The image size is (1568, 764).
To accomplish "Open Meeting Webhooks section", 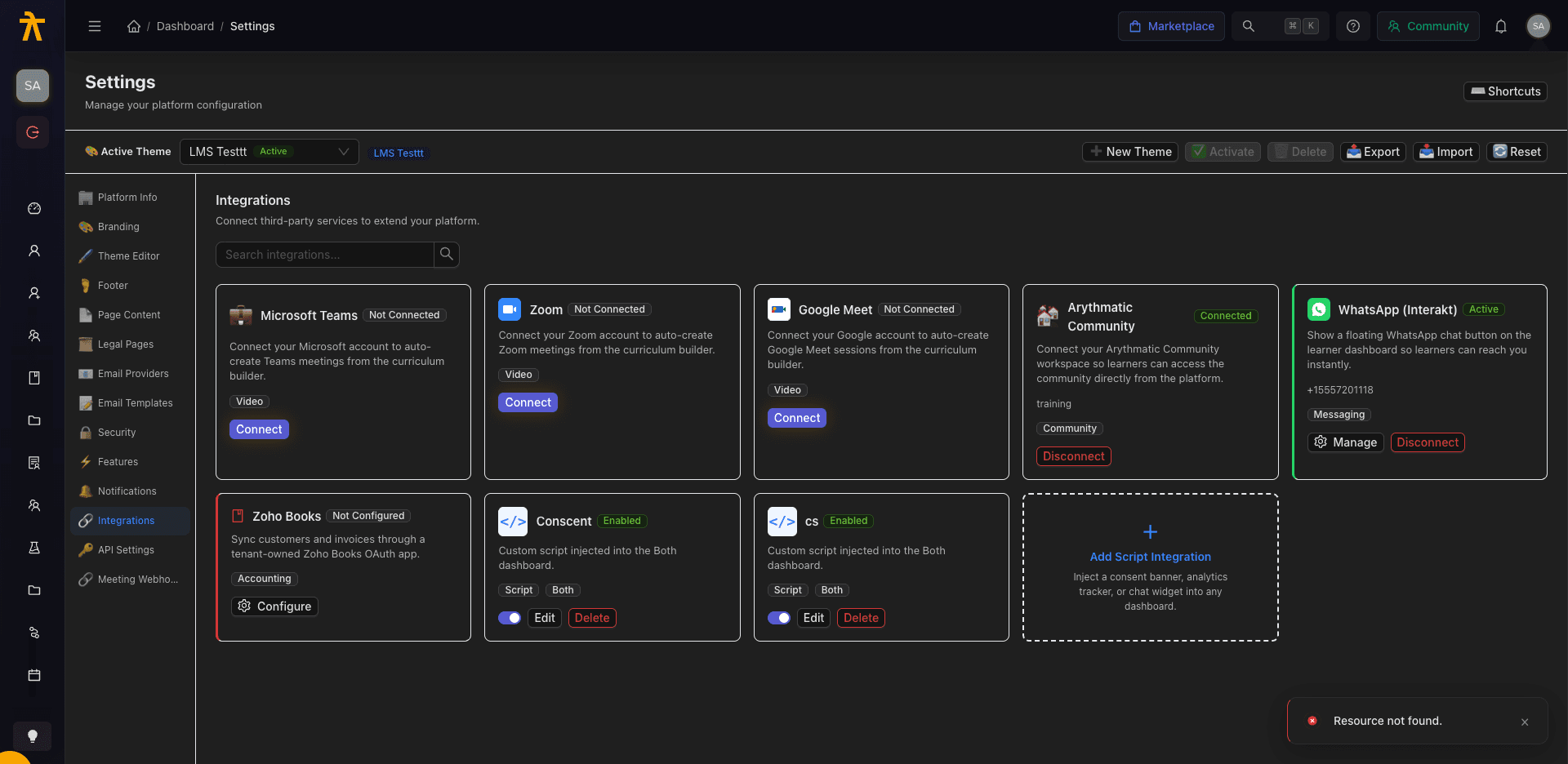I will point(131,580).
